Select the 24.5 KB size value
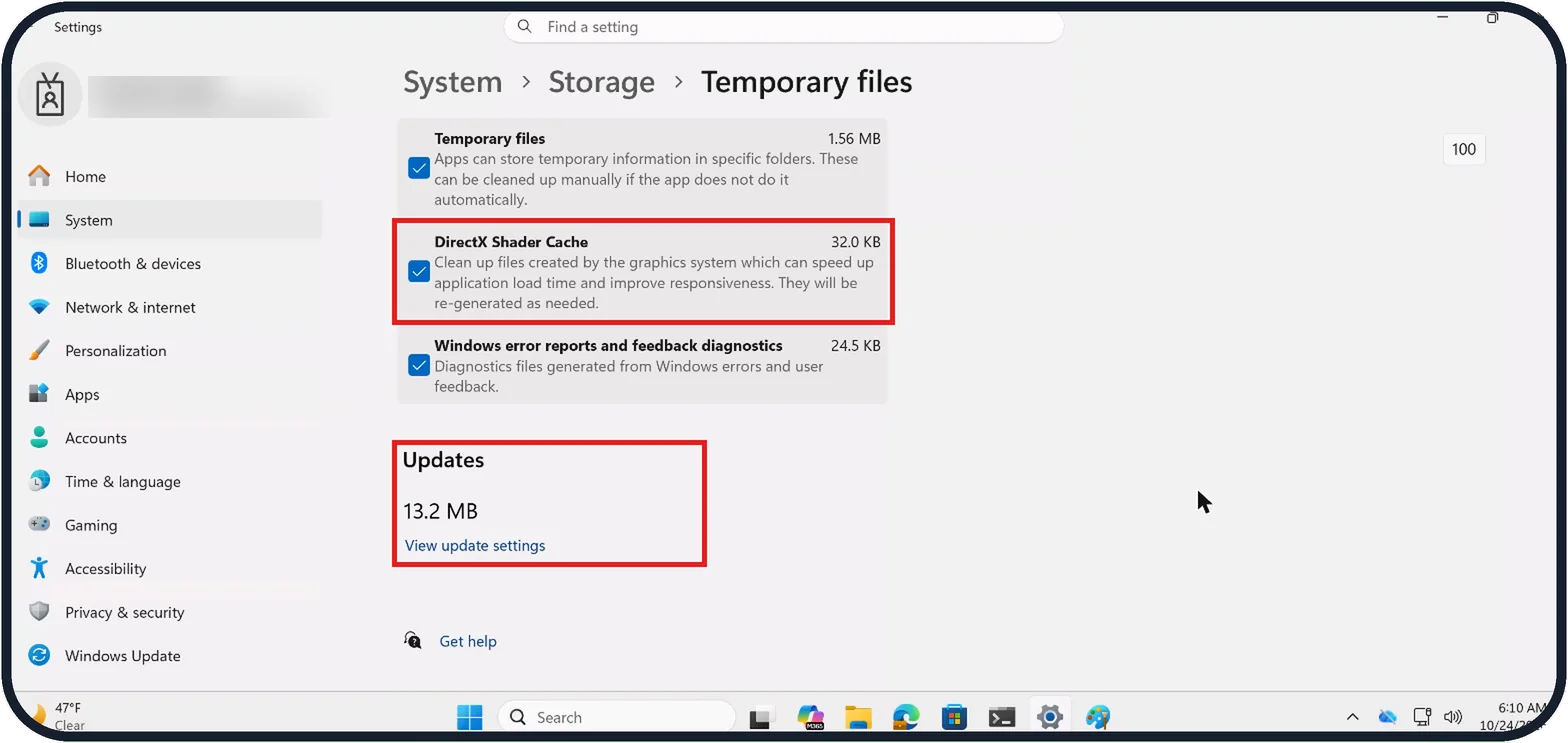The width and height of the screenshot is (1568, 743). pyautogui.click(x=856, y=346)
